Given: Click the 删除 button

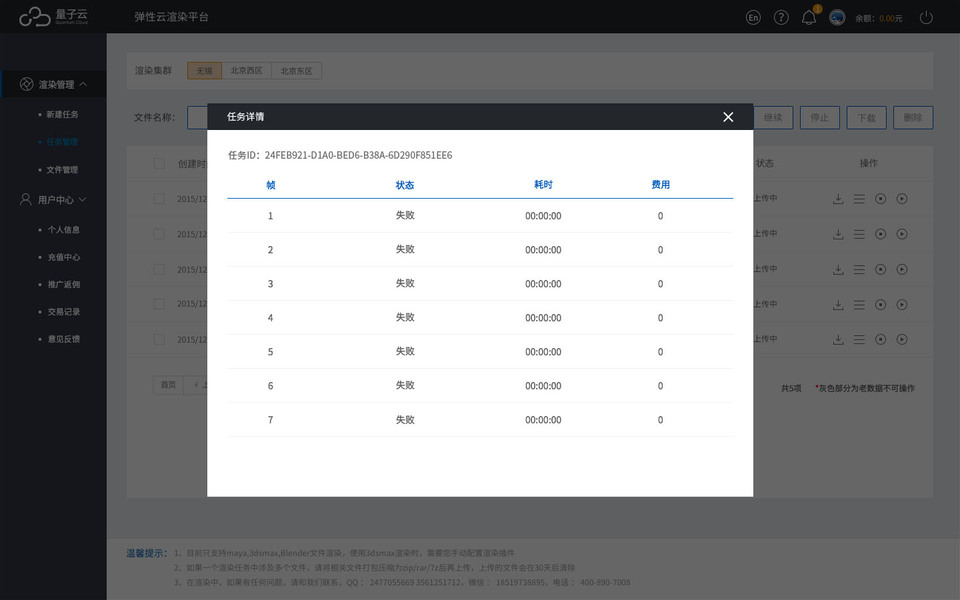Looking at the screenshot, I should click(x=913, y=118).
